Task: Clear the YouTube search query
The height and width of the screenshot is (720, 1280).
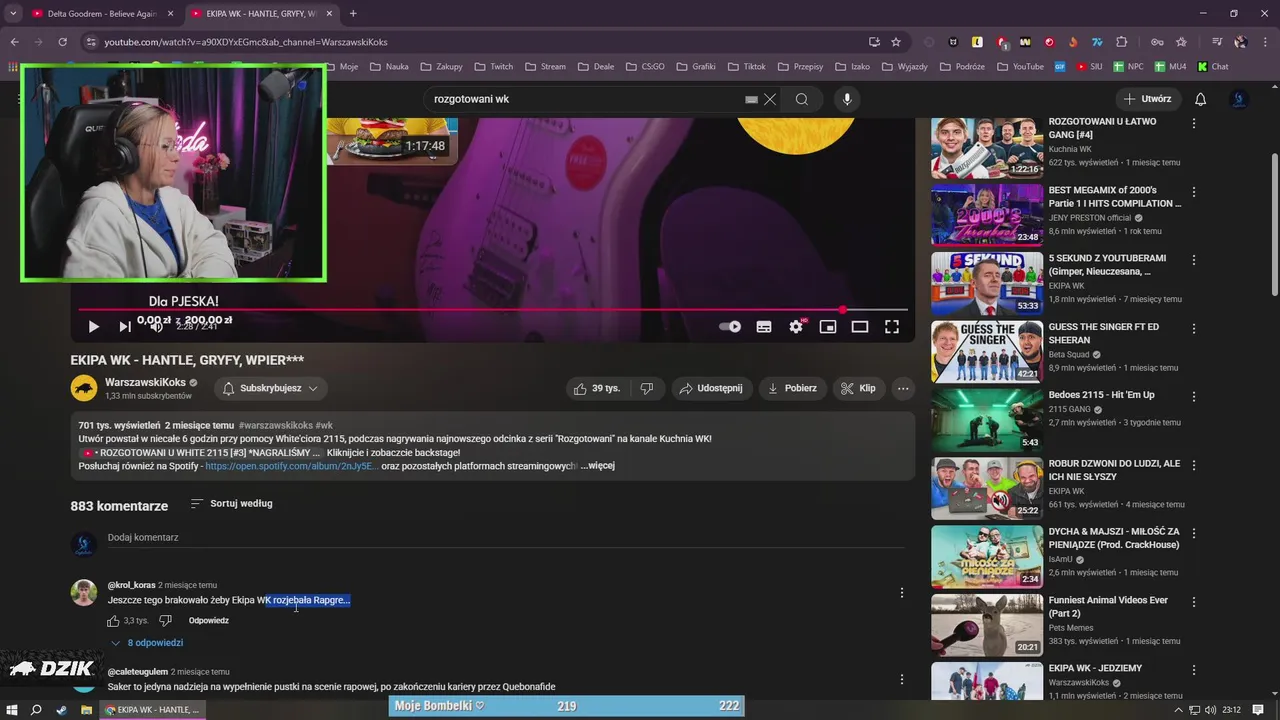Action: point(769,99)
